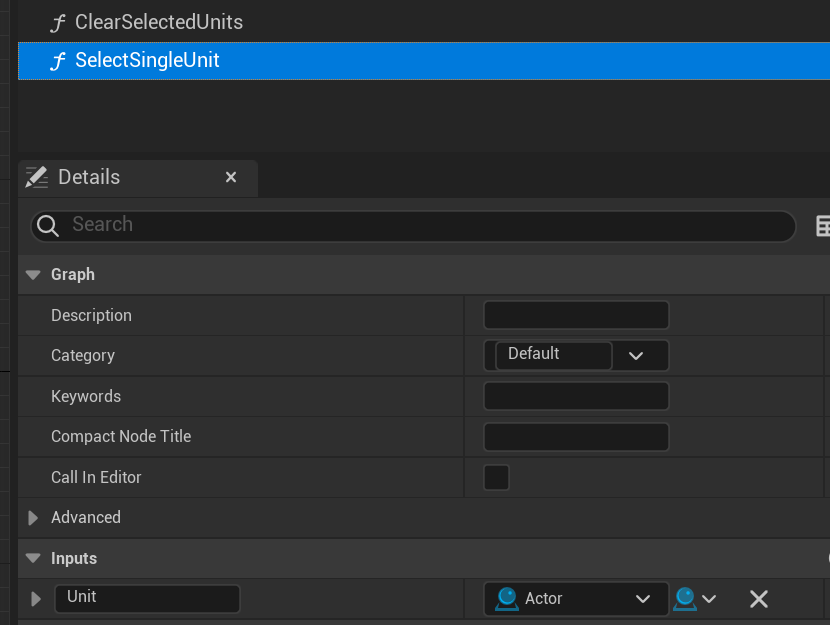Enable the Call In Editor checkbox

pos(496,477)
